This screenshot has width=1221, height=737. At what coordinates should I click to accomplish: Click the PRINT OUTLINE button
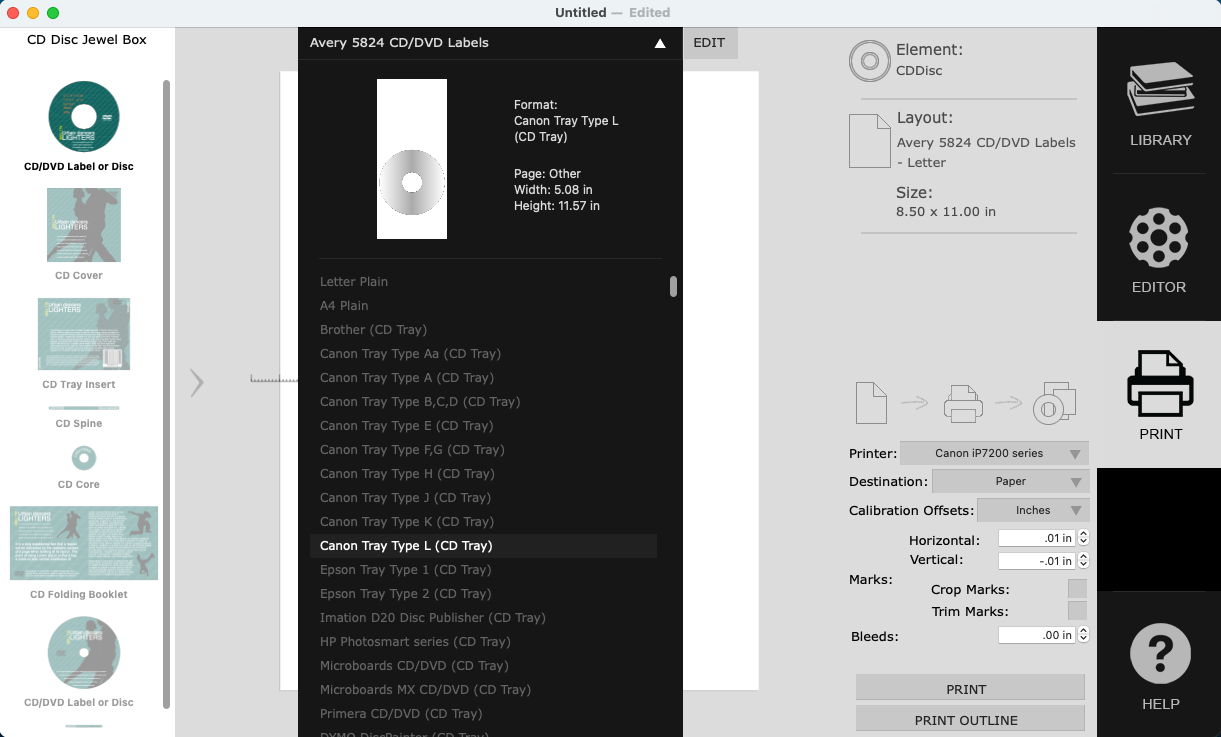[x=969, y=719]
